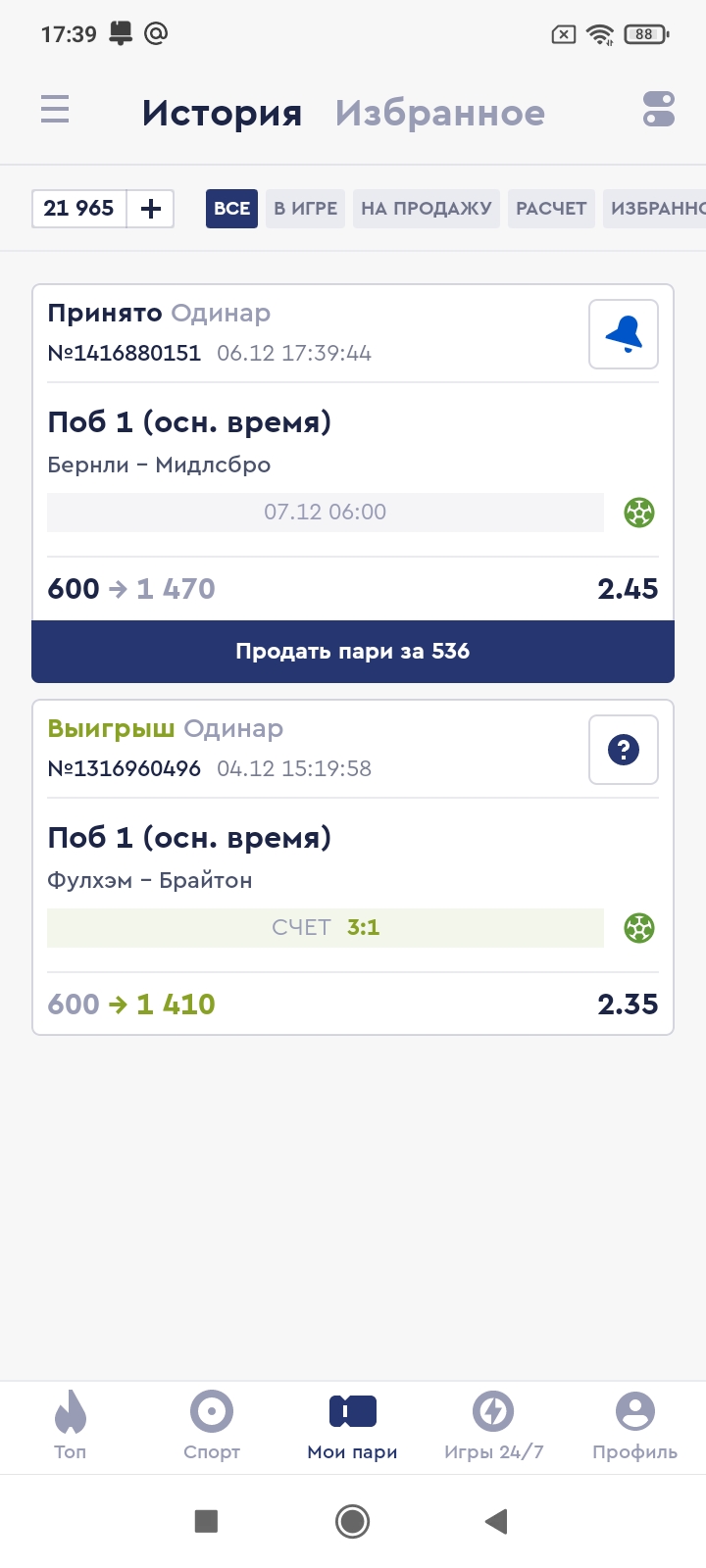This screenshot has width=706, height=1568.
Task: Select the ВСЕ filter chip
Action: [231, 209]
